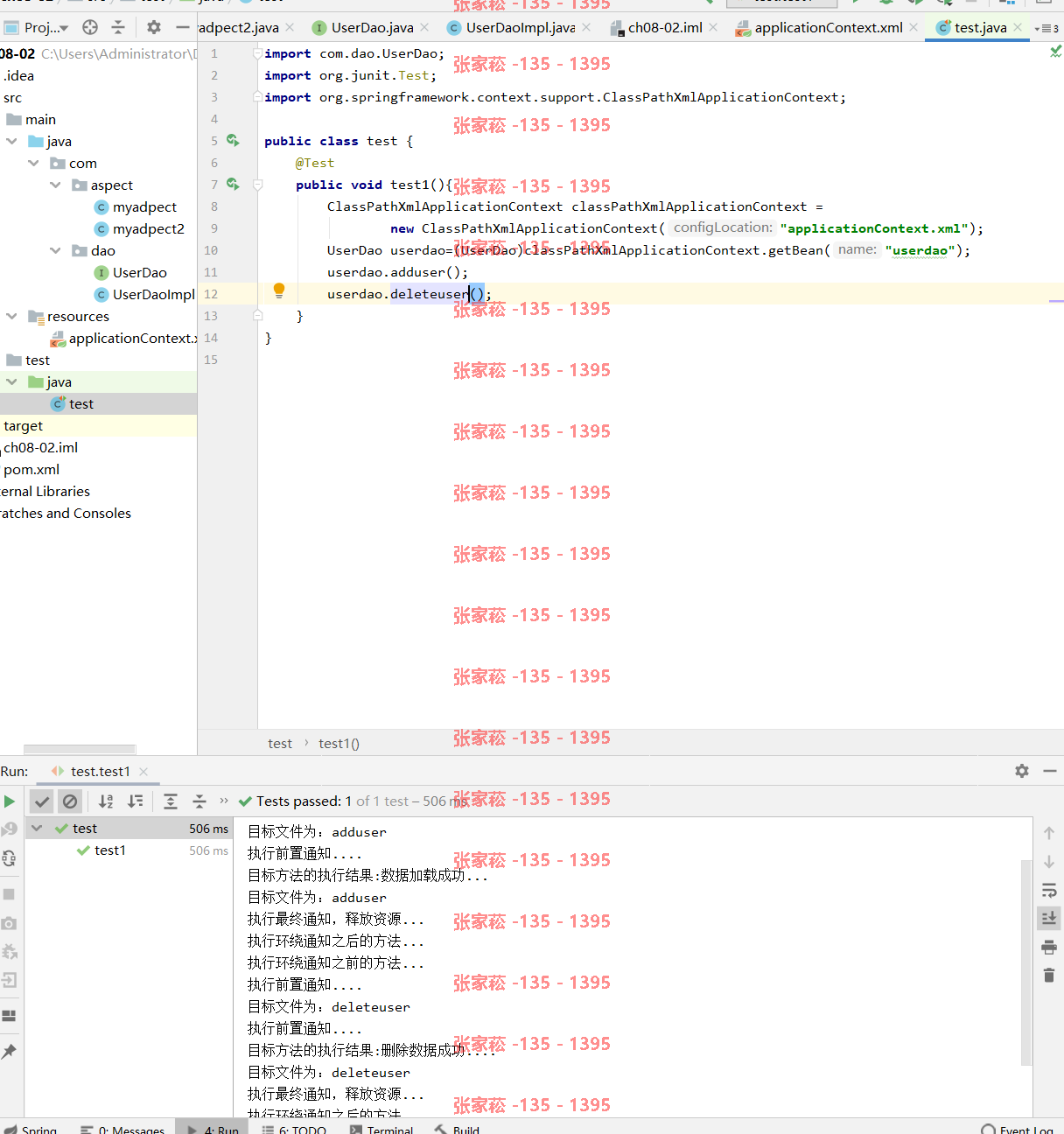Click the up arrow in console output toolbar
This screenshot has height=1134, width=1064.
(1049, 833)
